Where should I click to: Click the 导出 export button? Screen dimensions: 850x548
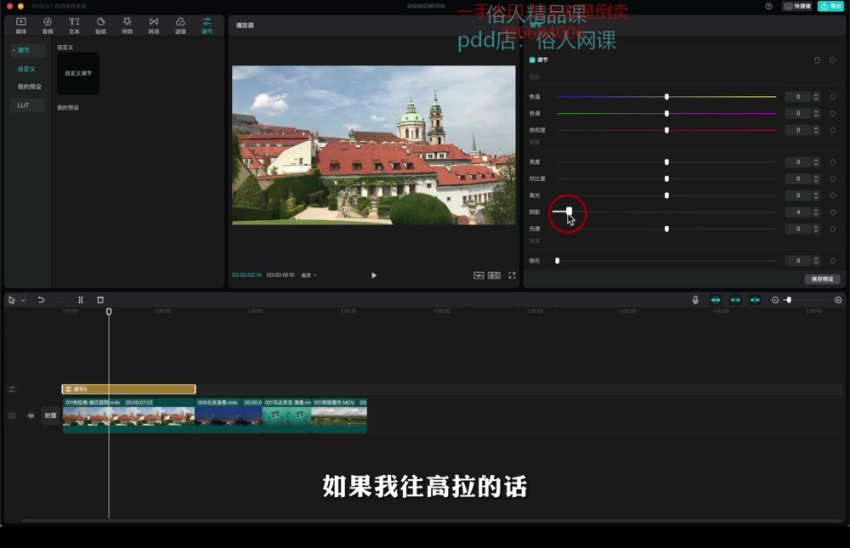point(830,6)
